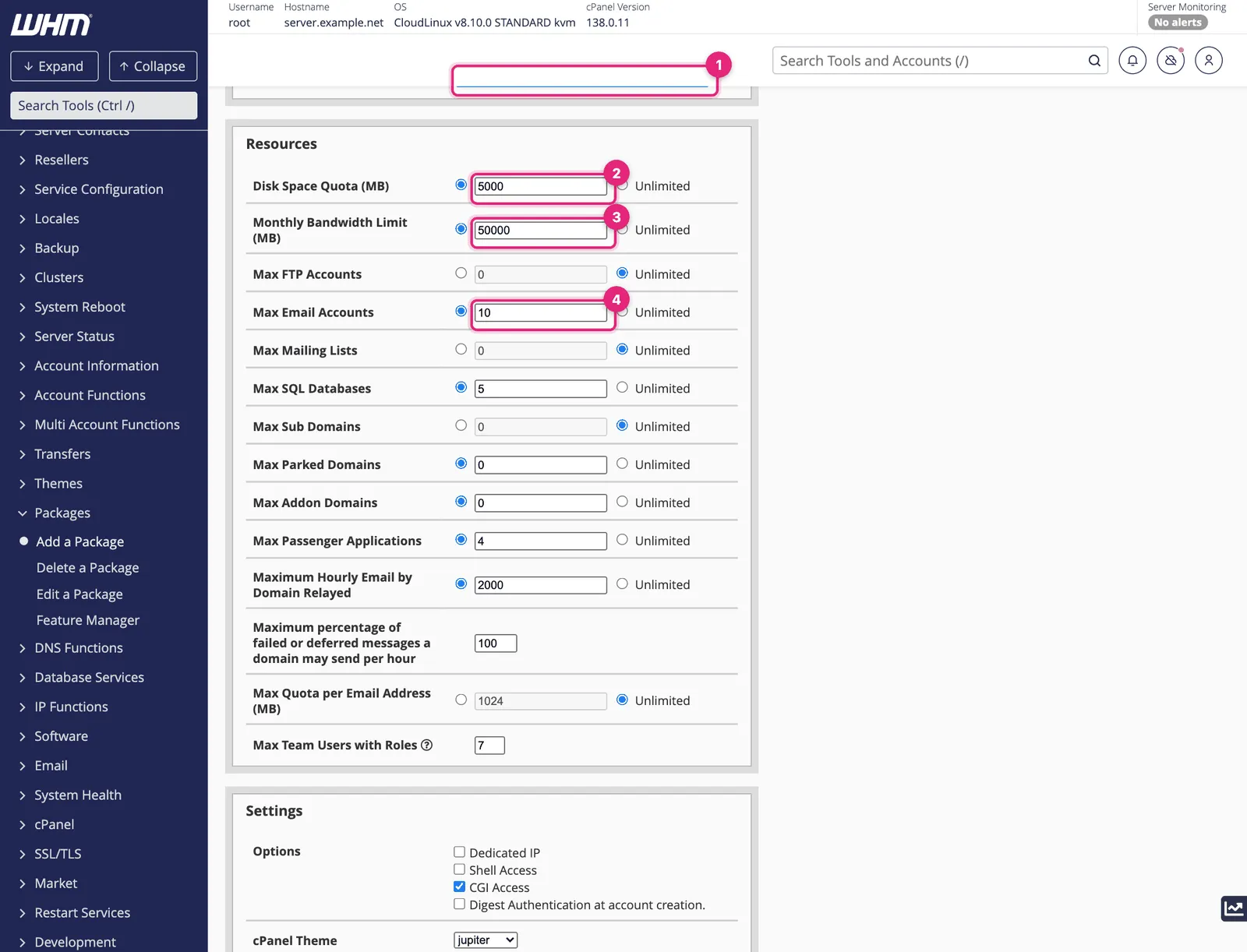
Task: Expand SSL/TLS sidebar section
Action: (58, 854)
